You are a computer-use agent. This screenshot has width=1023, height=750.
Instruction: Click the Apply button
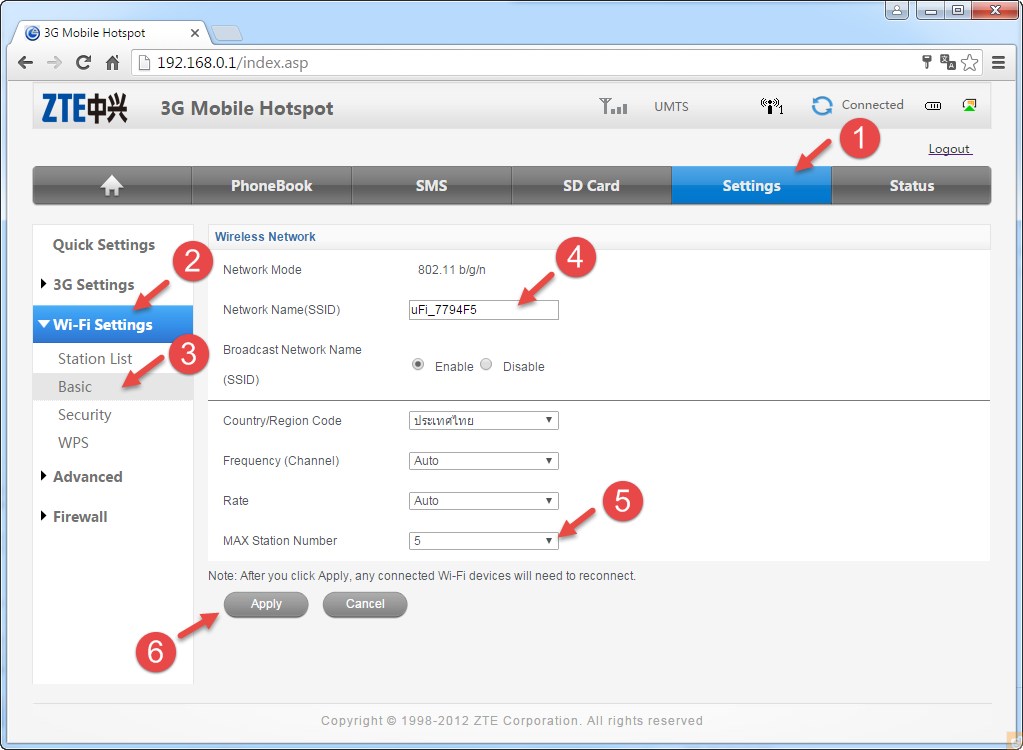coord(266,604)
